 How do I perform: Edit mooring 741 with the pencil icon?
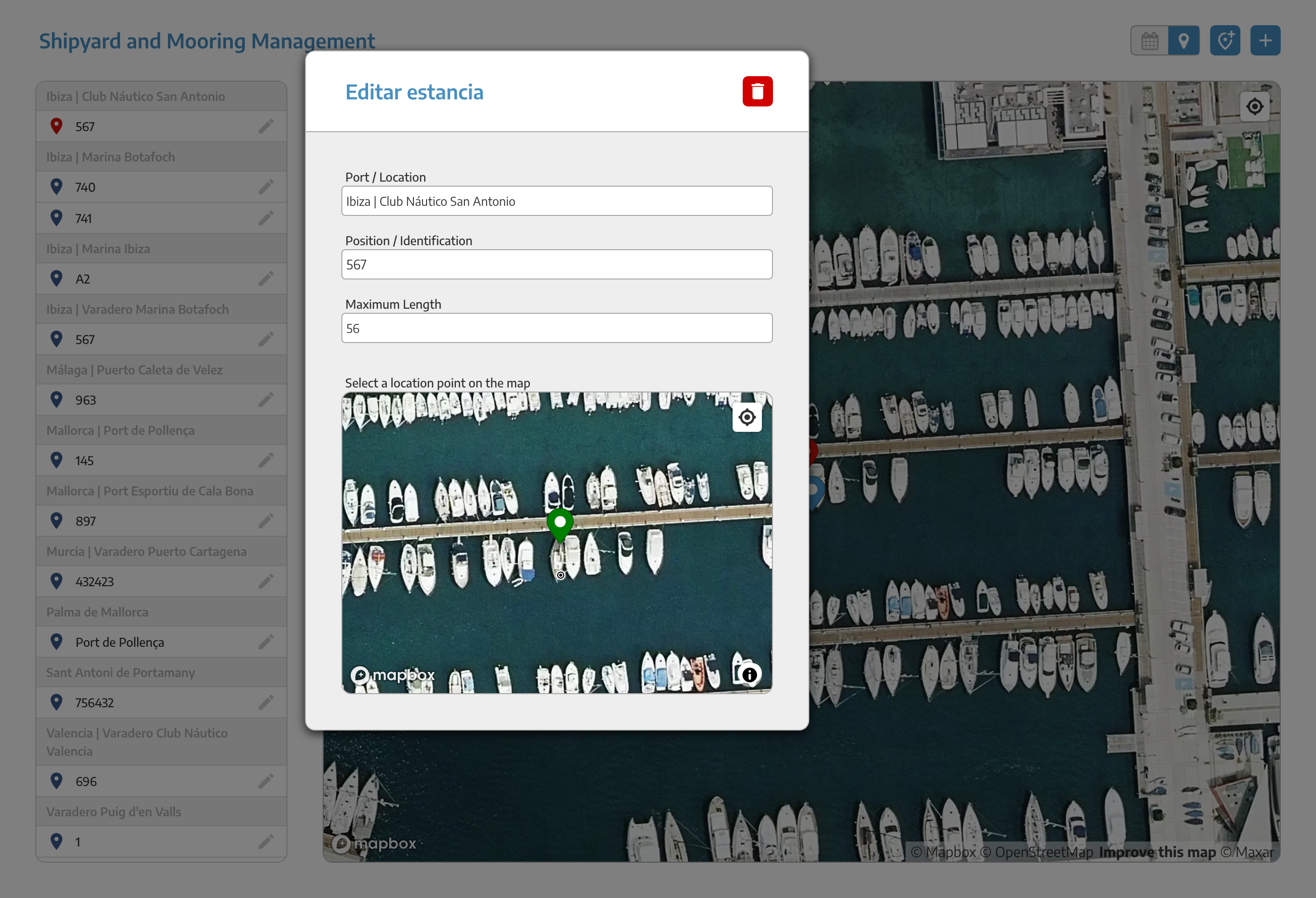coord(266,218)
